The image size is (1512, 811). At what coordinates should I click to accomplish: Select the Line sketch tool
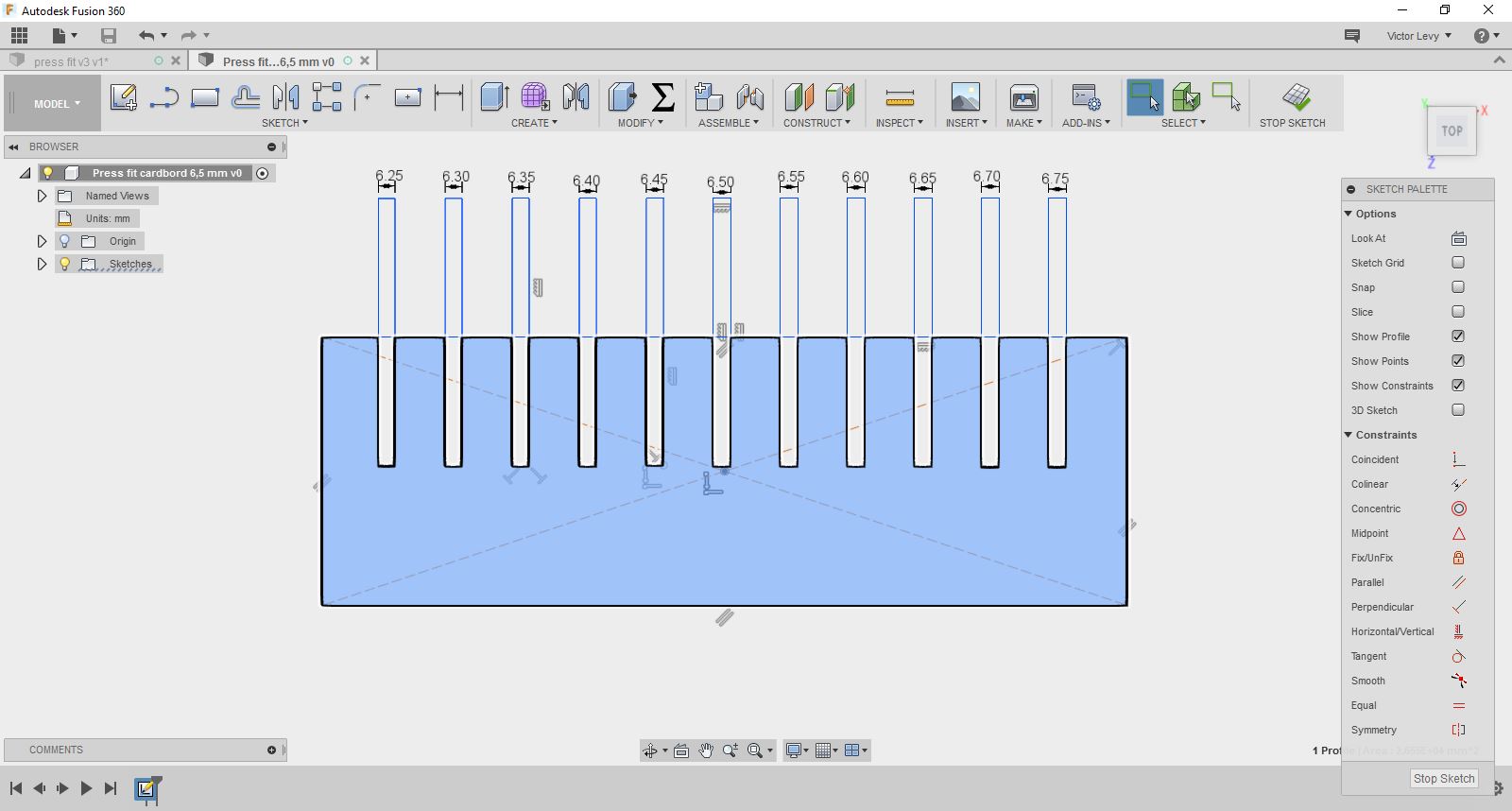coord(163,97)
